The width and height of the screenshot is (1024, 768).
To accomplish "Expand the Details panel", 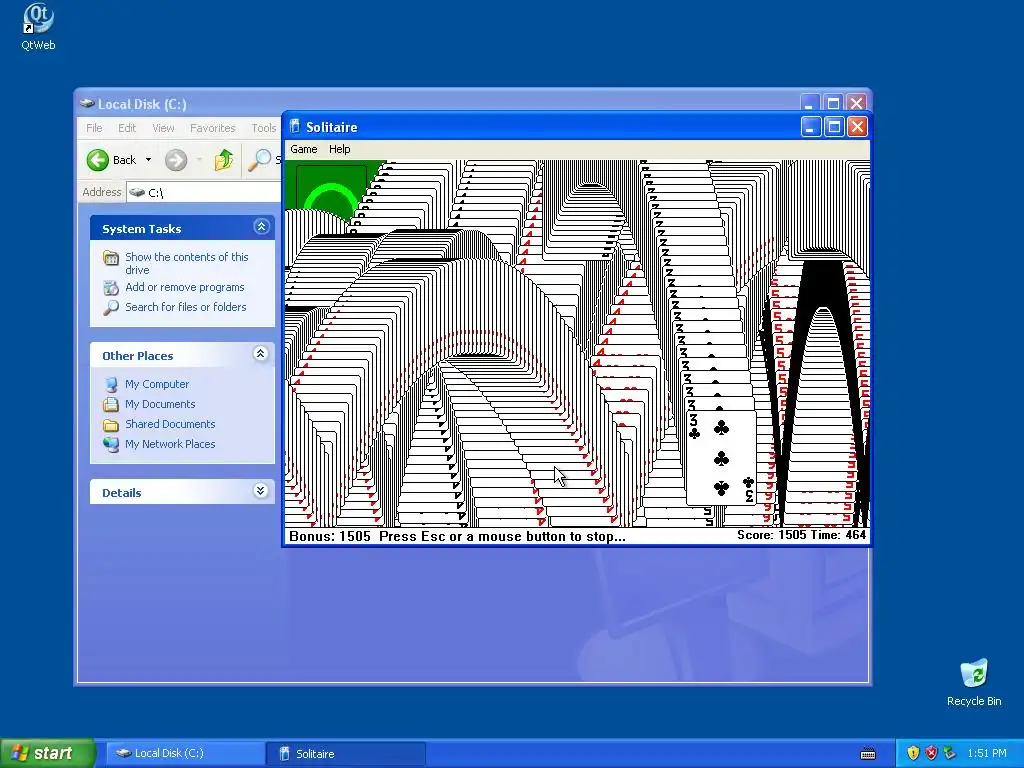I will point(261,490).
